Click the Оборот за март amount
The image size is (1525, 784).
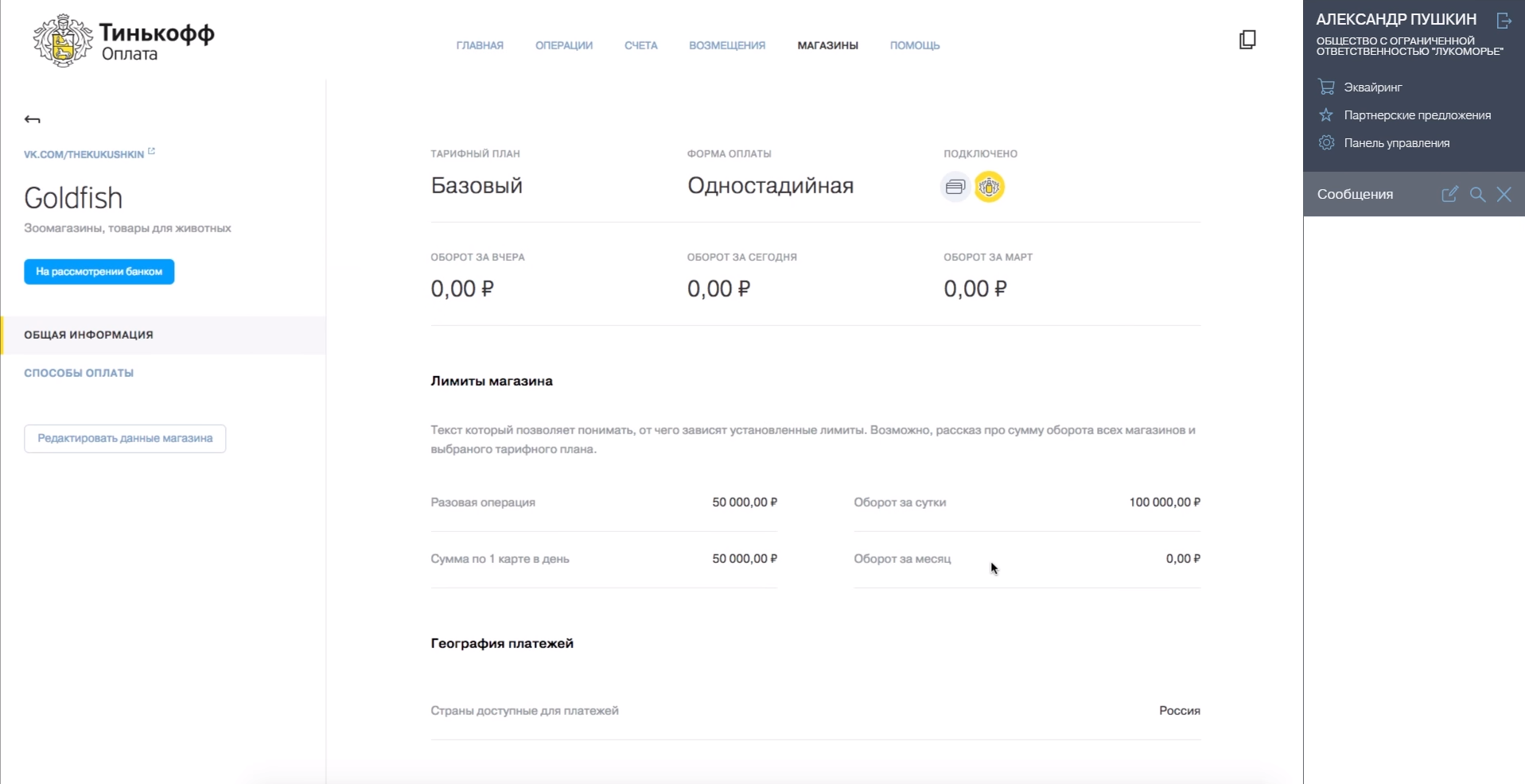pyautogui.click(x=975, y=289)
